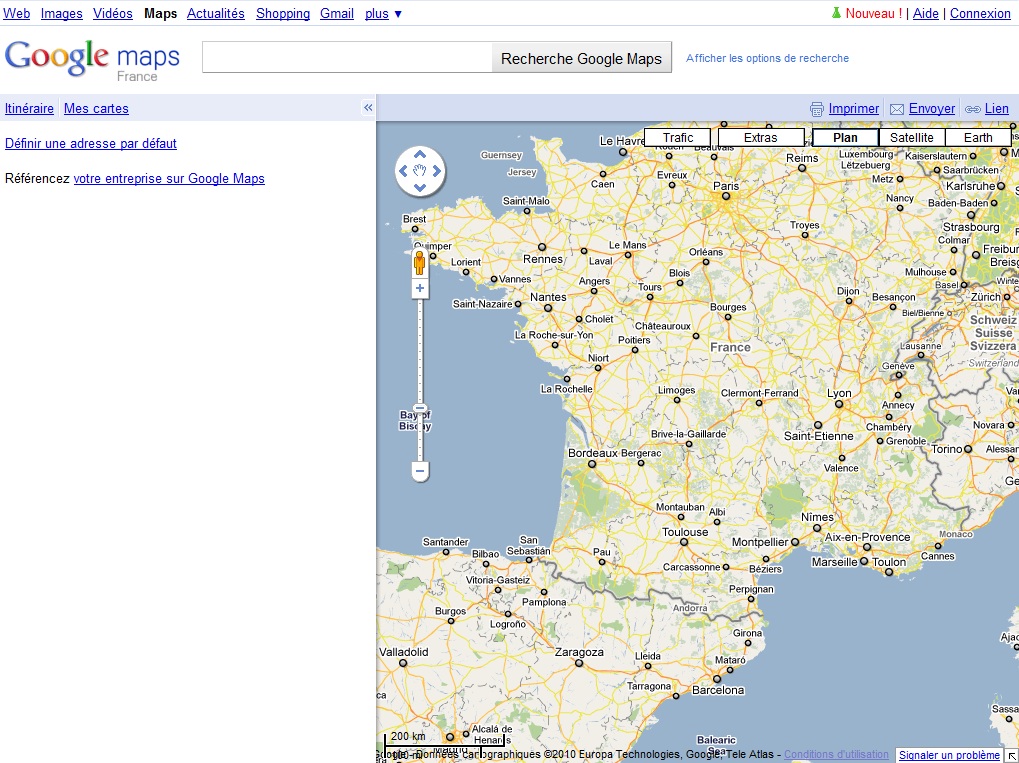Click the Valladolid label on the map

click(404, 653)
